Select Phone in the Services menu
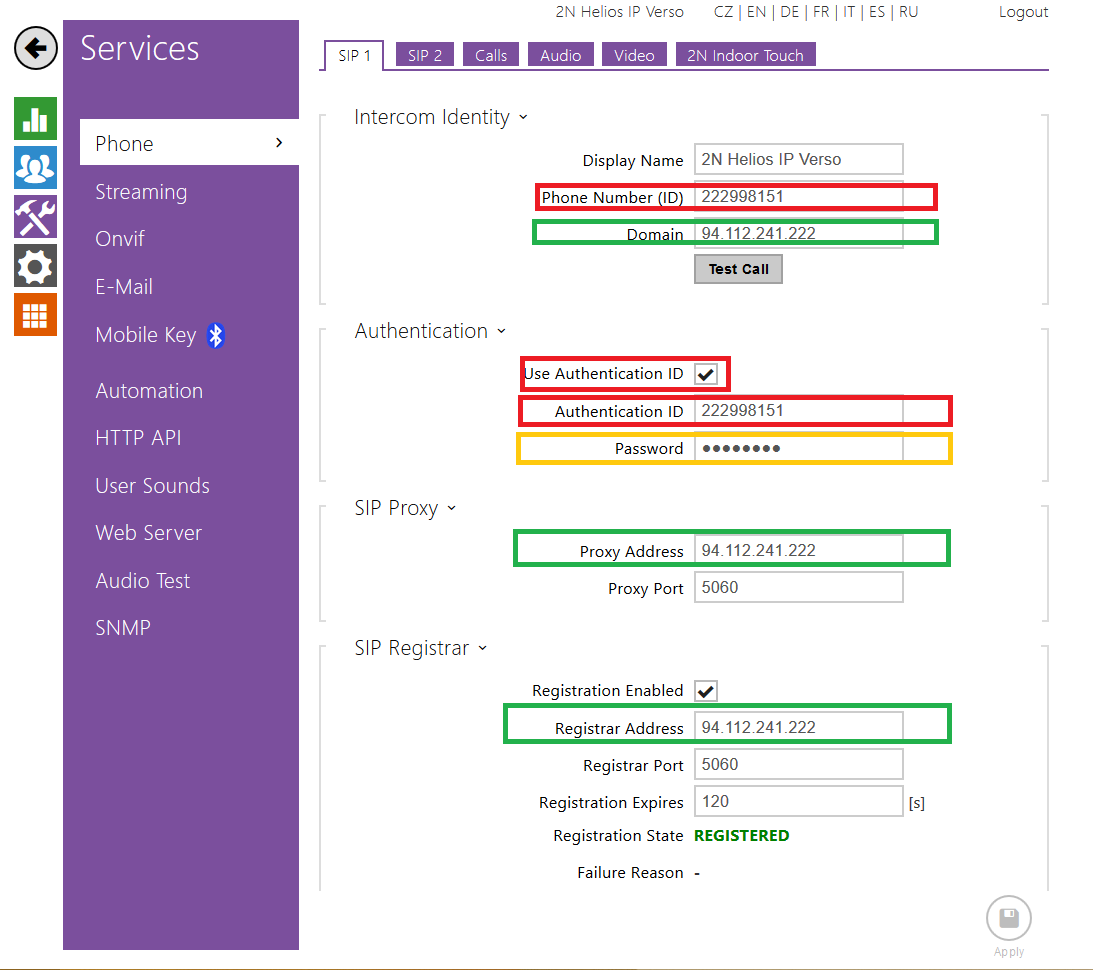Screen dimensions: 1093x970 coord(190,143)
